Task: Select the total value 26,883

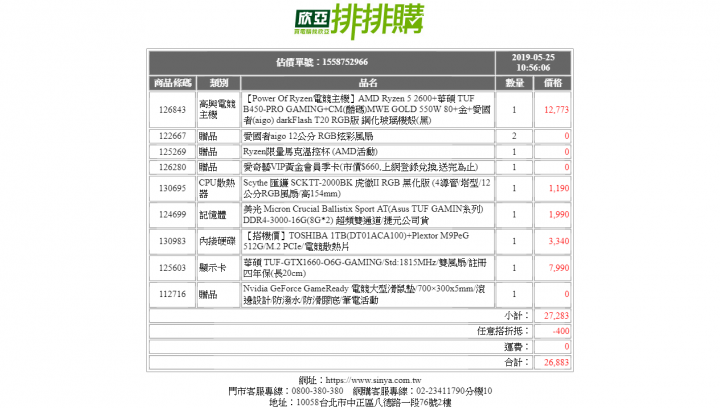Action: coord(556,363)
